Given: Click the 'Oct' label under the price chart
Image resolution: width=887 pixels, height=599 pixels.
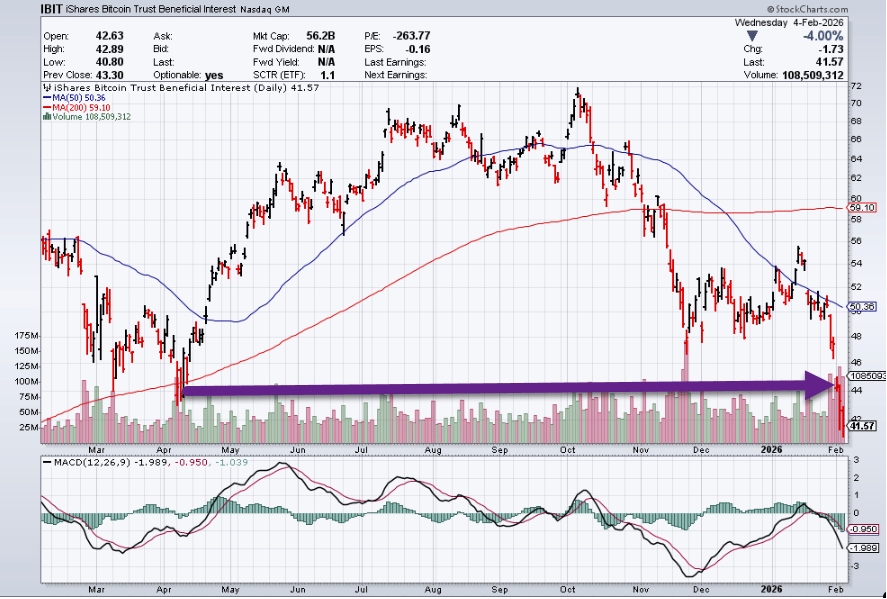Looking at the screenshot, I should click(x=567, y=450).
